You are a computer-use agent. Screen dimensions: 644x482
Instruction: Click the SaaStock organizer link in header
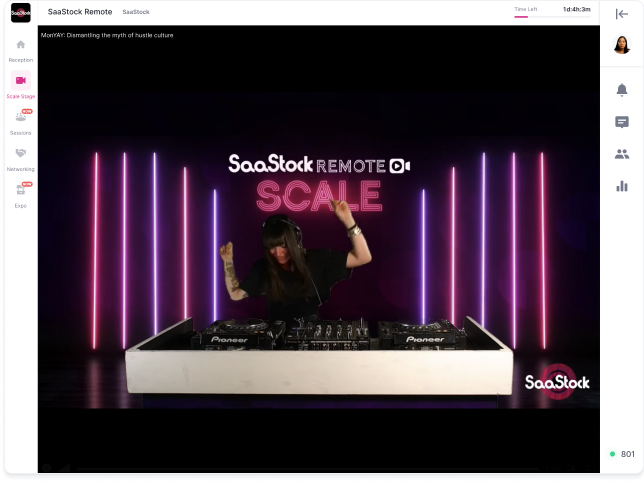click(x=136, y=12)
